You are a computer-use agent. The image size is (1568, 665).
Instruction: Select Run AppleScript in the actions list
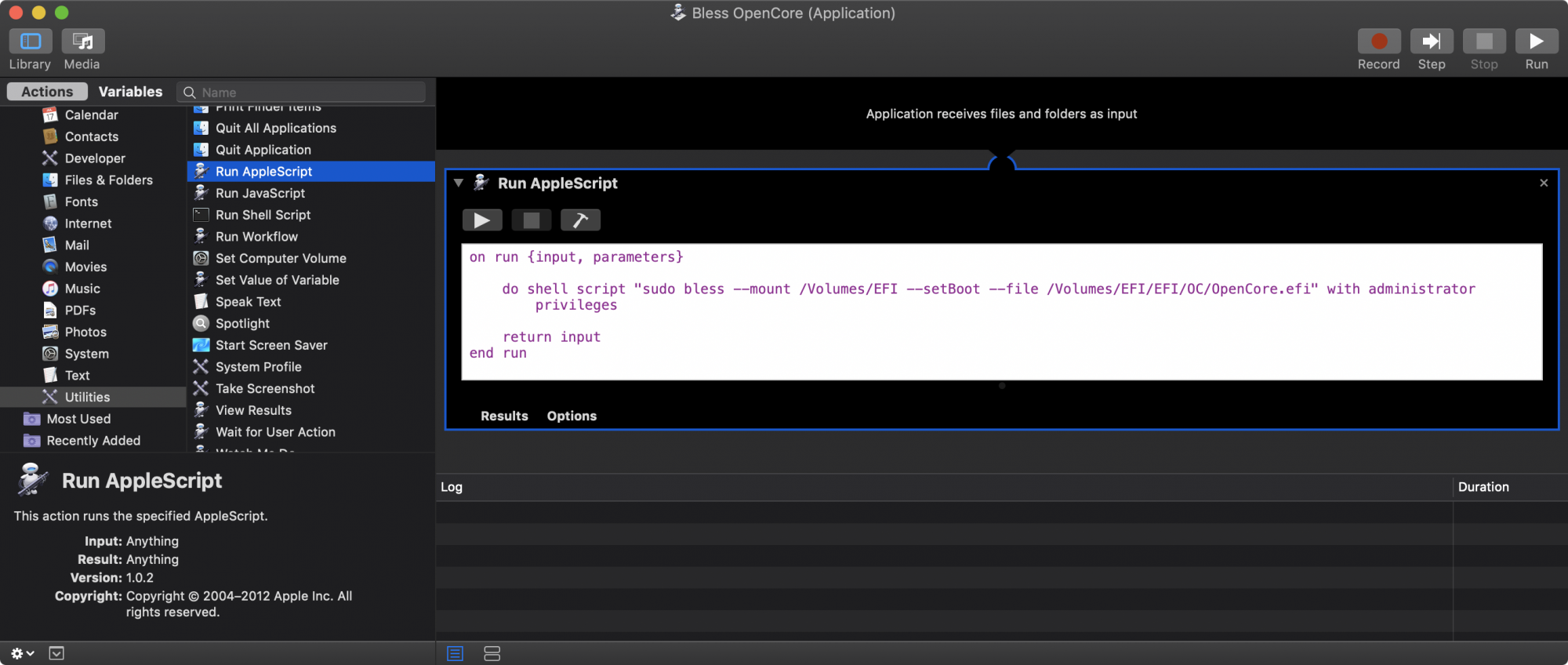tap(311, 171)
